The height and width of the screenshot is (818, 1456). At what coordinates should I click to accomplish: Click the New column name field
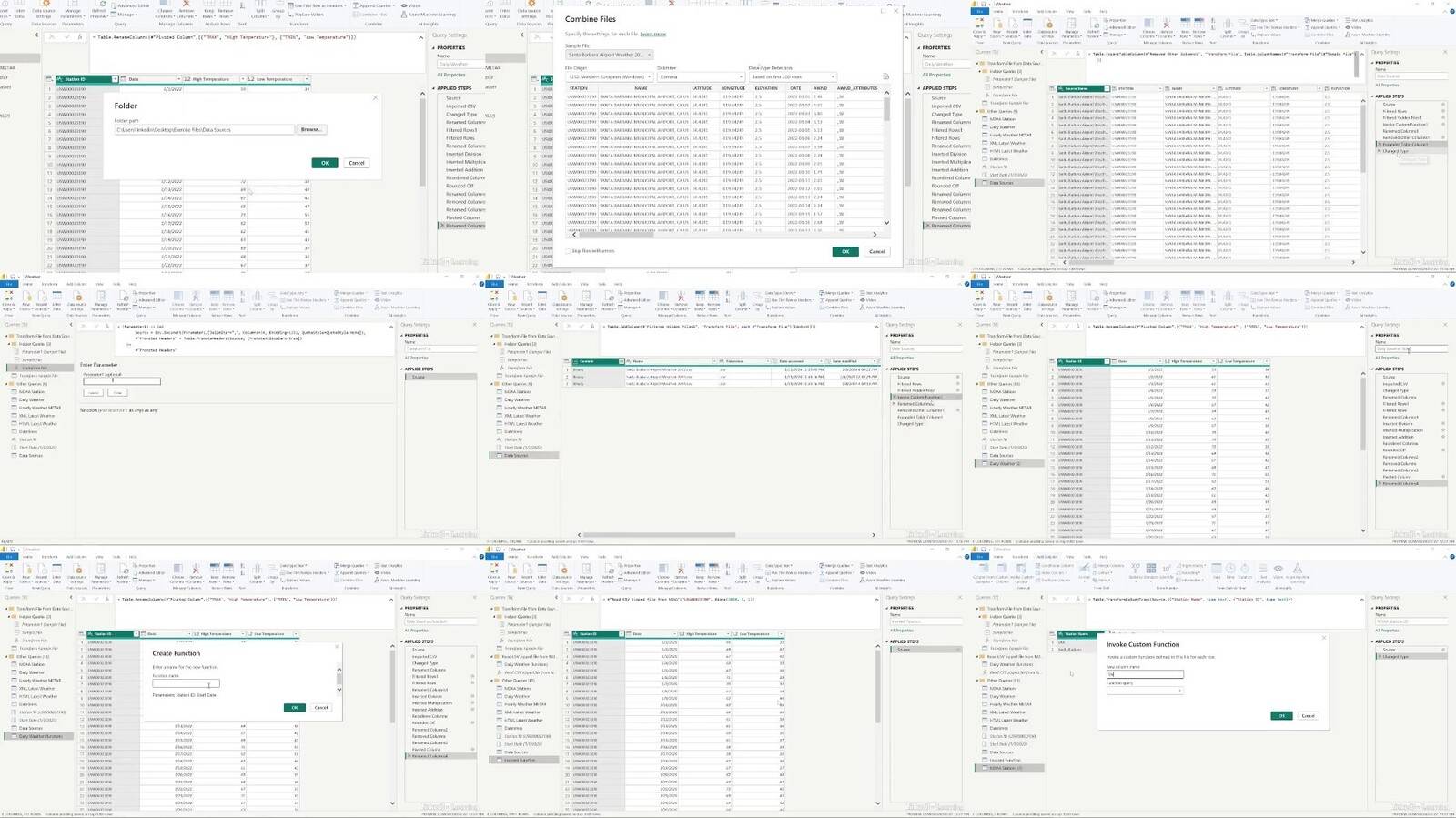(x=1145, y=674)
